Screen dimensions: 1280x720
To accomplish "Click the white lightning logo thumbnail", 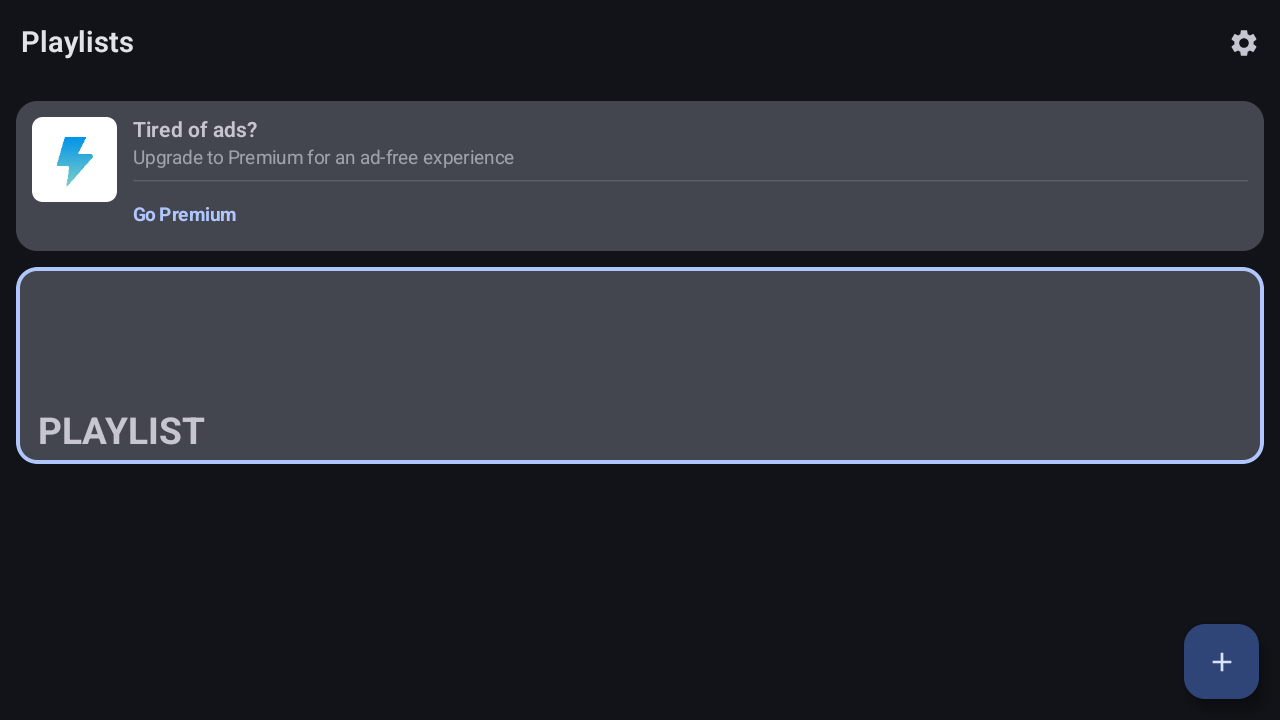I will (x=74, y=160).
